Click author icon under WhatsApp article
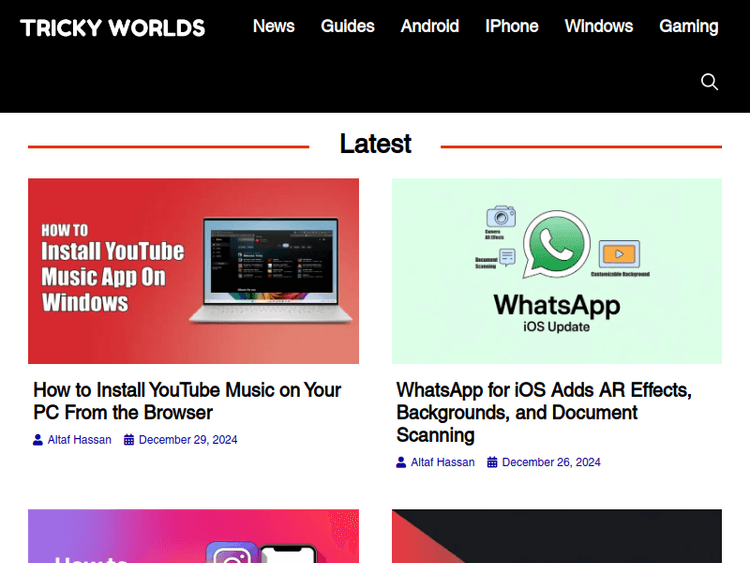 401,462
